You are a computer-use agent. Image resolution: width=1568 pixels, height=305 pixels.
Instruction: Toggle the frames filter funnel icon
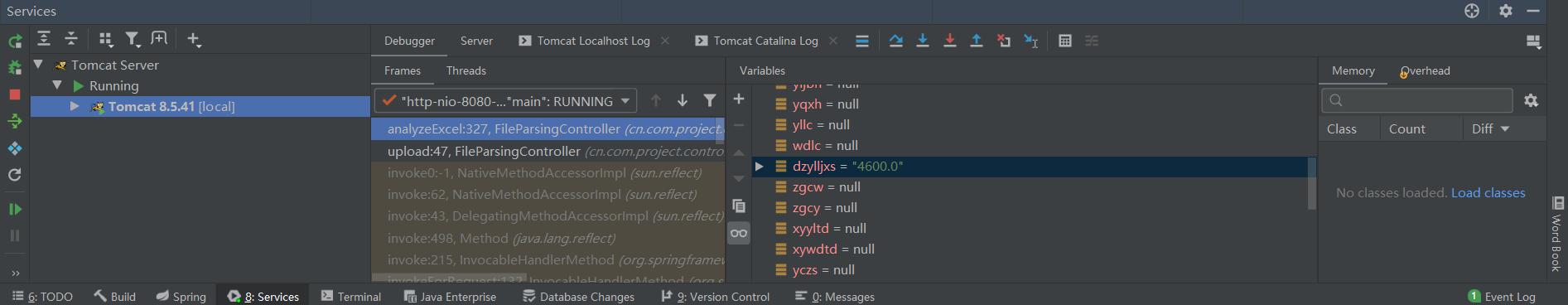[710, 100]
